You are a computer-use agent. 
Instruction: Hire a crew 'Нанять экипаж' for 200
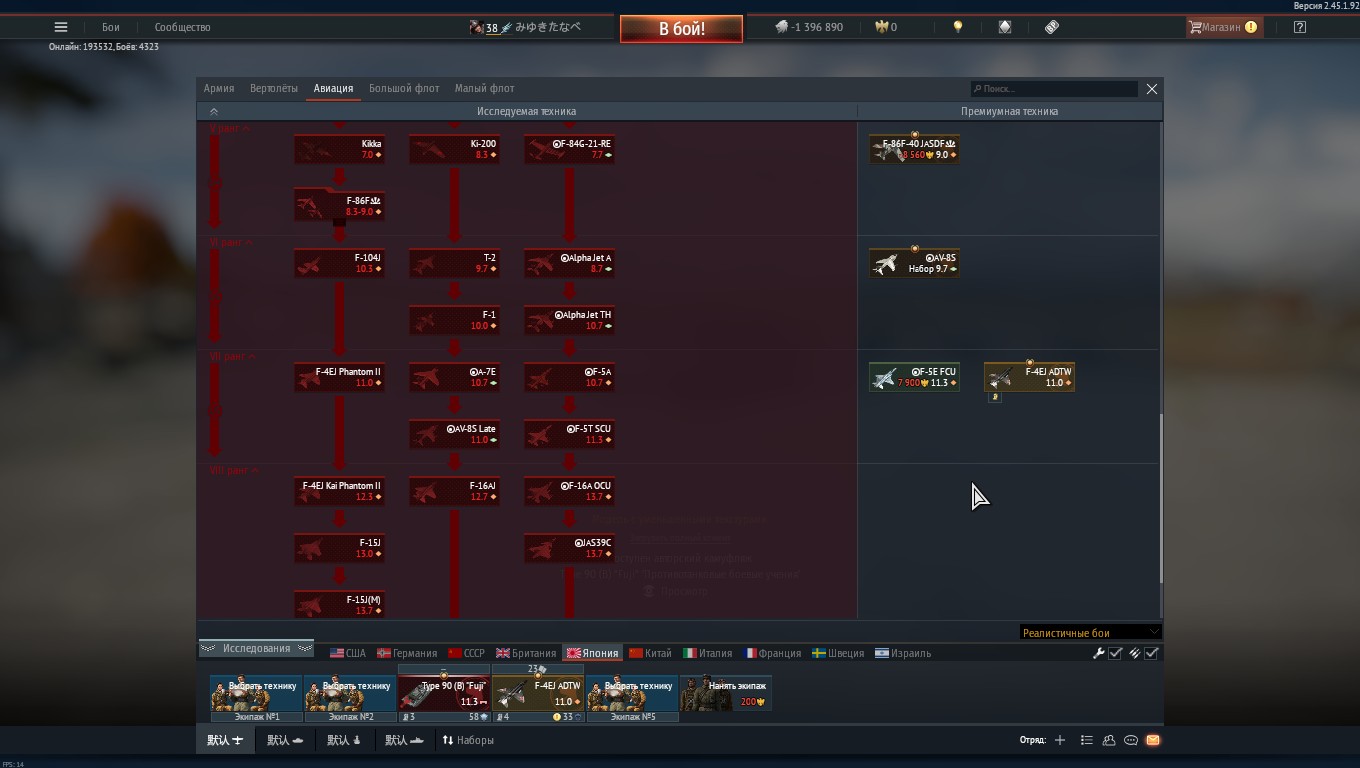coord(726,694)
